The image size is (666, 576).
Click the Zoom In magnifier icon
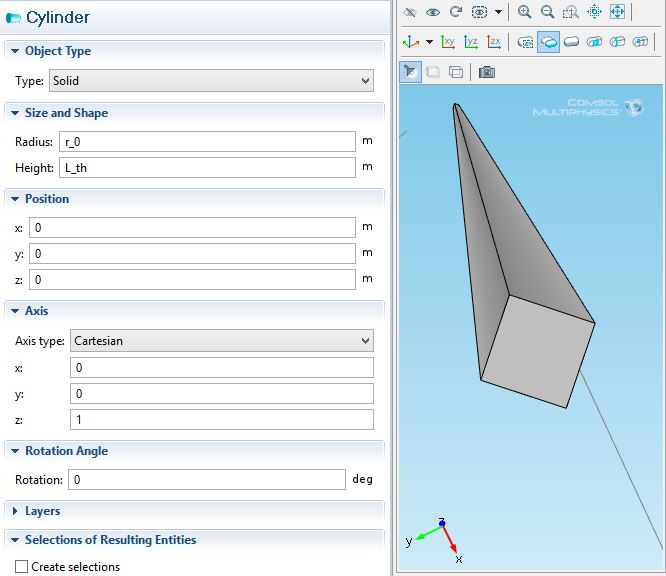pyautogui.click(x=524, y=12)
